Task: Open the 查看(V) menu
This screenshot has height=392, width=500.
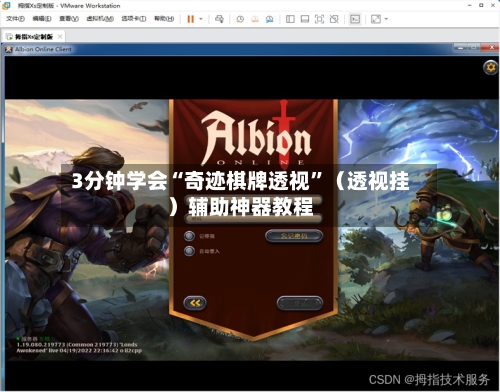Action: click(x=69, y=19)
